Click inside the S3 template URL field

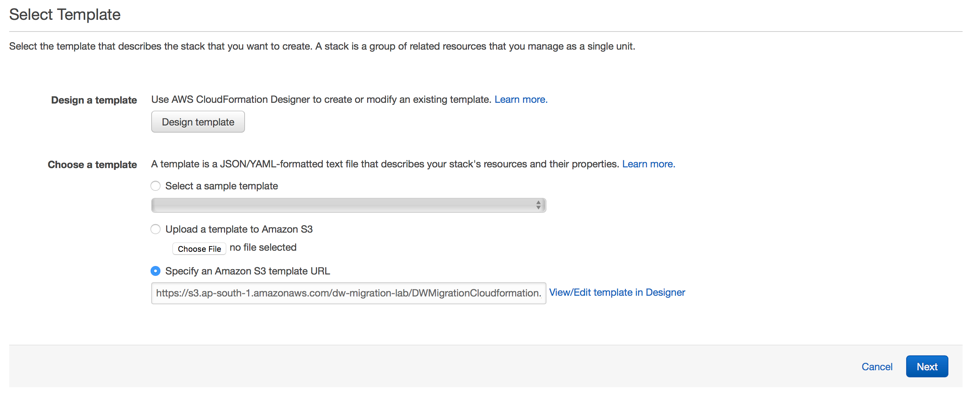(348, 293)
